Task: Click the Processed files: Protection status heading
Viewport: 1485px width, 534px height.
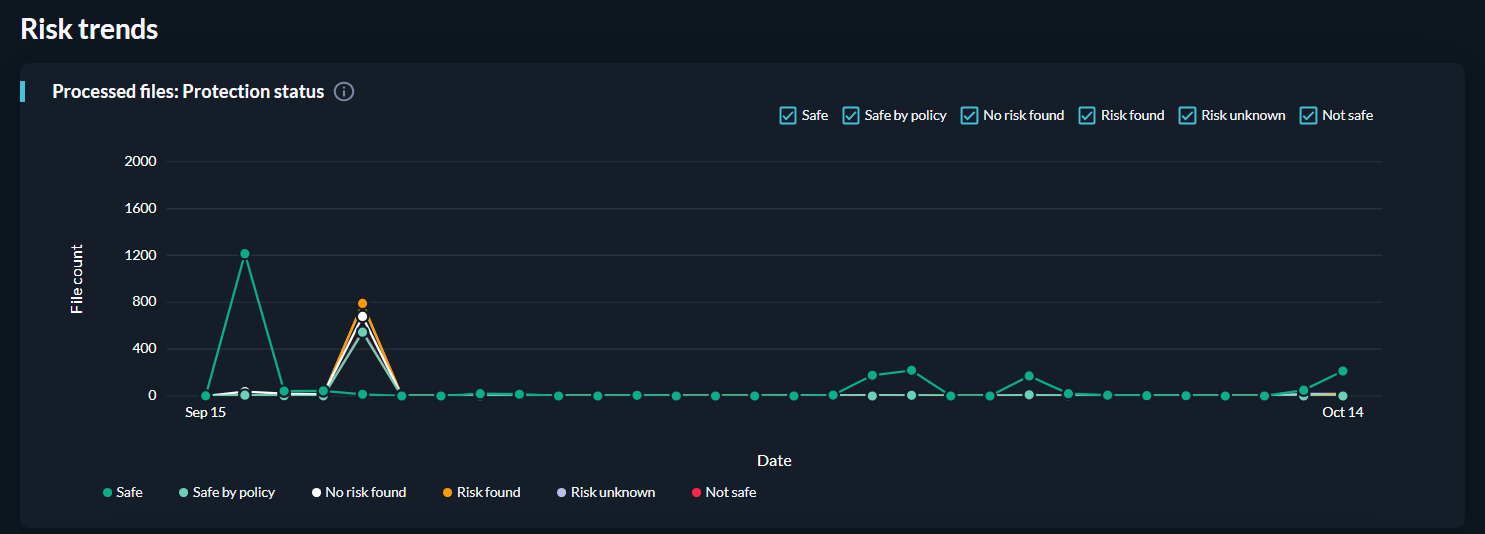Action: point(188,92)
